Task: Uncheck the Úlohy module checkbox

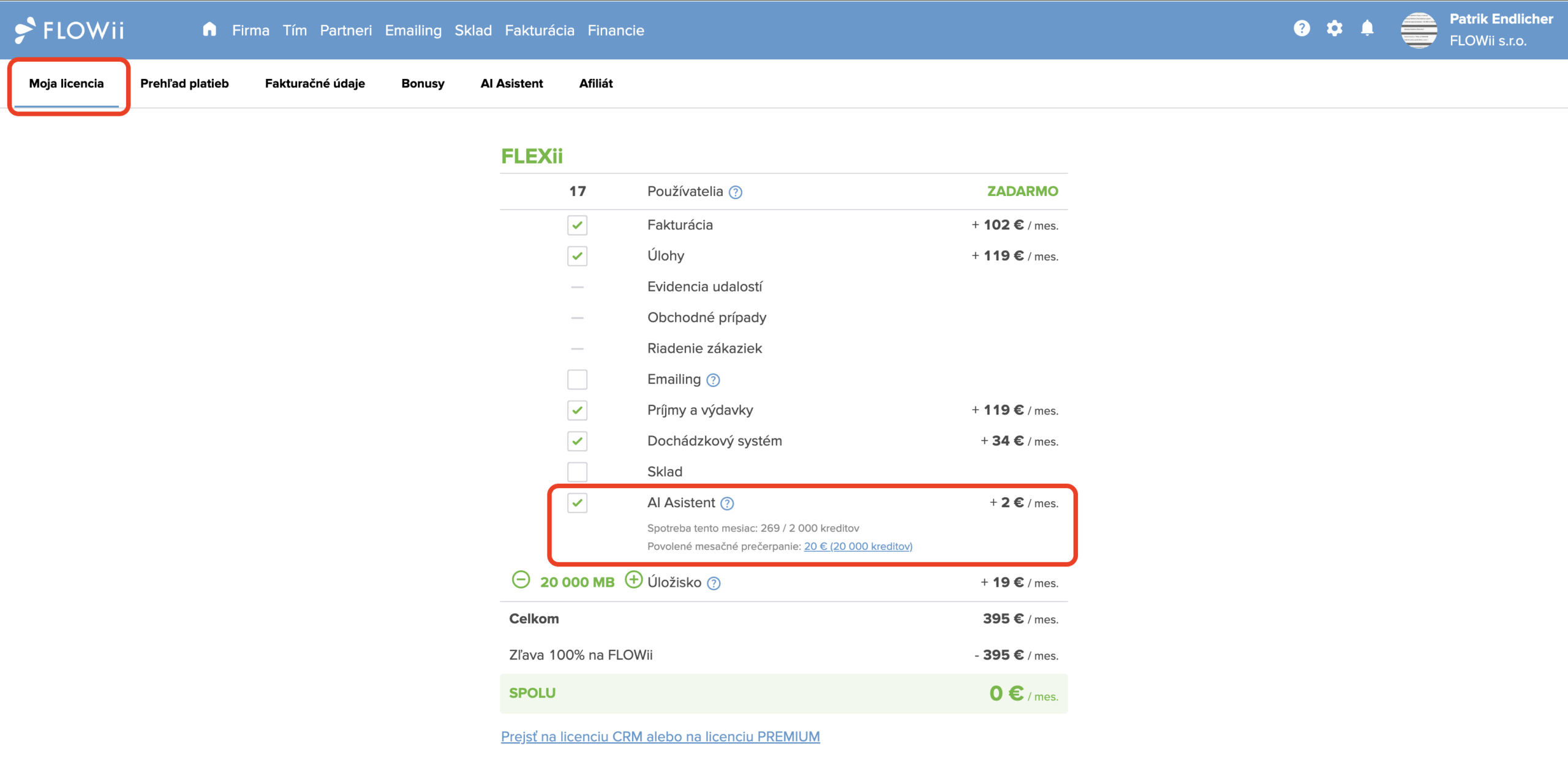Action: coord(577,256)
